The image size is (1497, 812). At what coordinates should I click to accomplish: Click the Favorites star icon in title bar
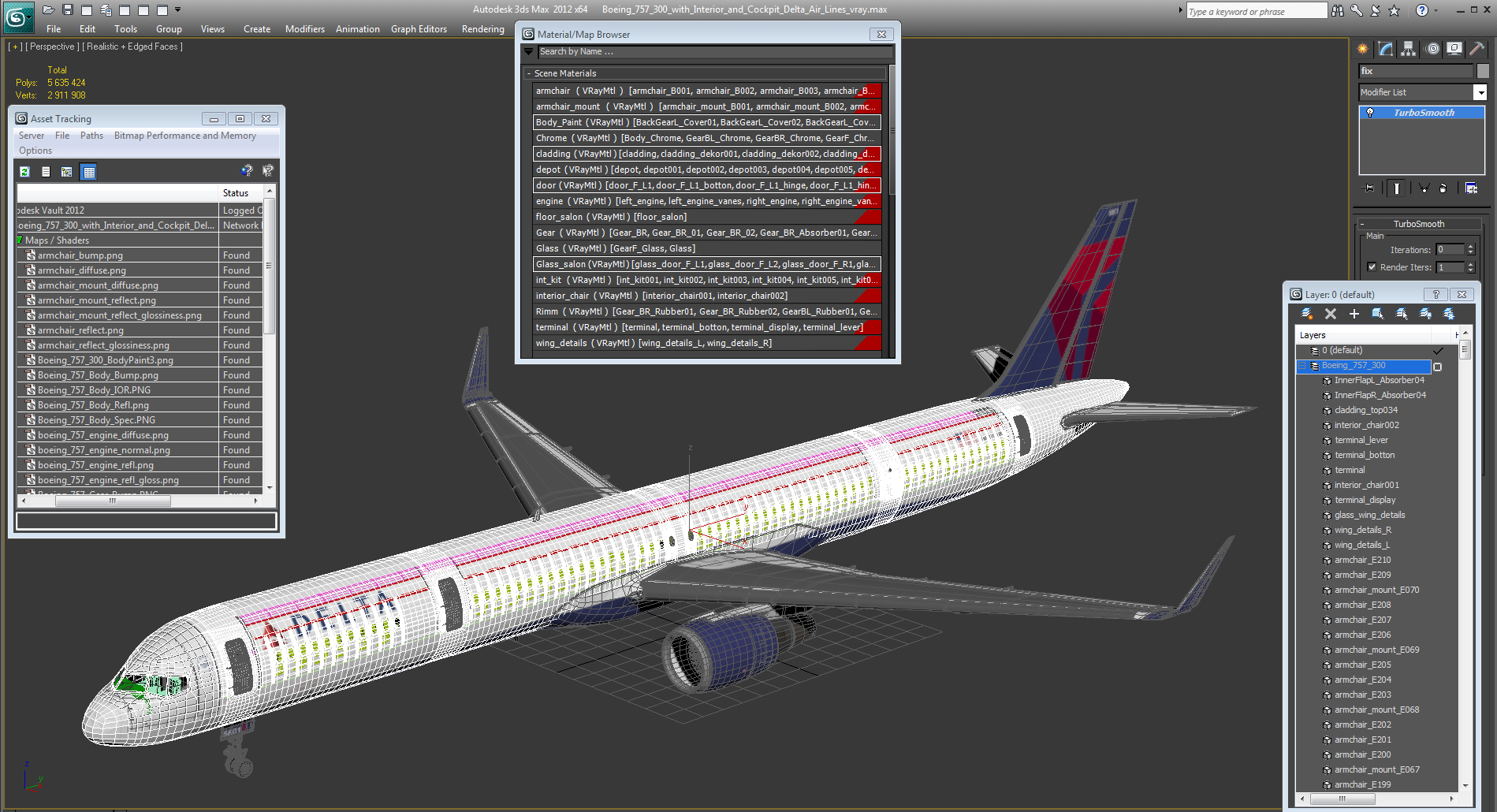[x=1395, y=10]
